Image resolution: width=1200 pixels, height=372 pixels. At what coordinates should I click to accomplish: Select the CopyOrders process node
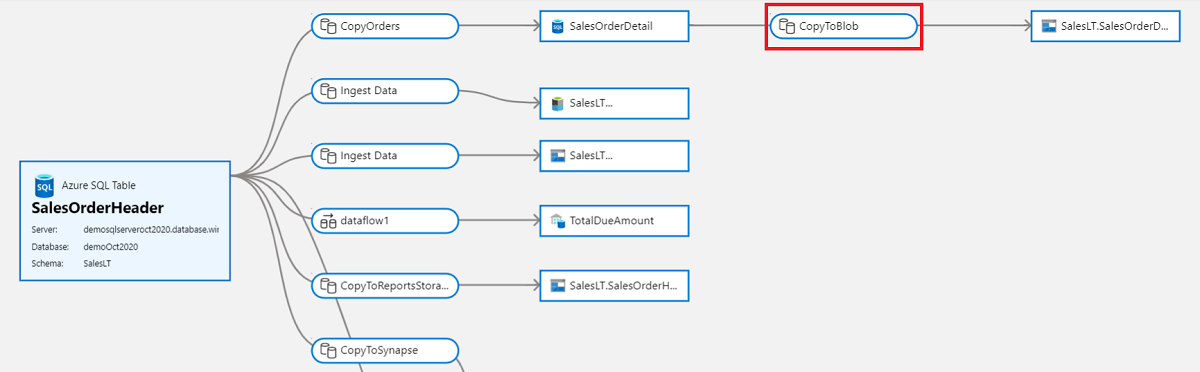tap(385, 27)
